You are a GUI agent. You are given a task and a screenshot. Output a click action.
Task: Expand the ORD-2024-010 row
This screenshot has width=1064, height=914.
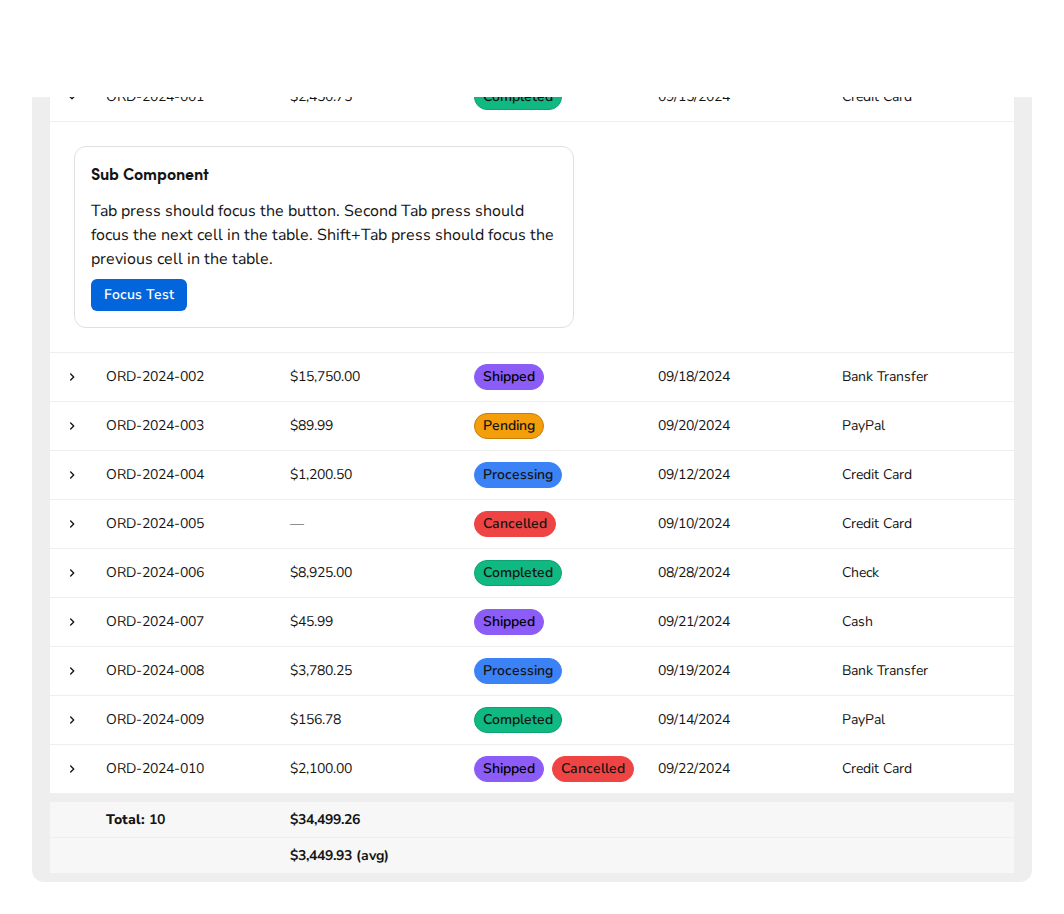(71, 768)
